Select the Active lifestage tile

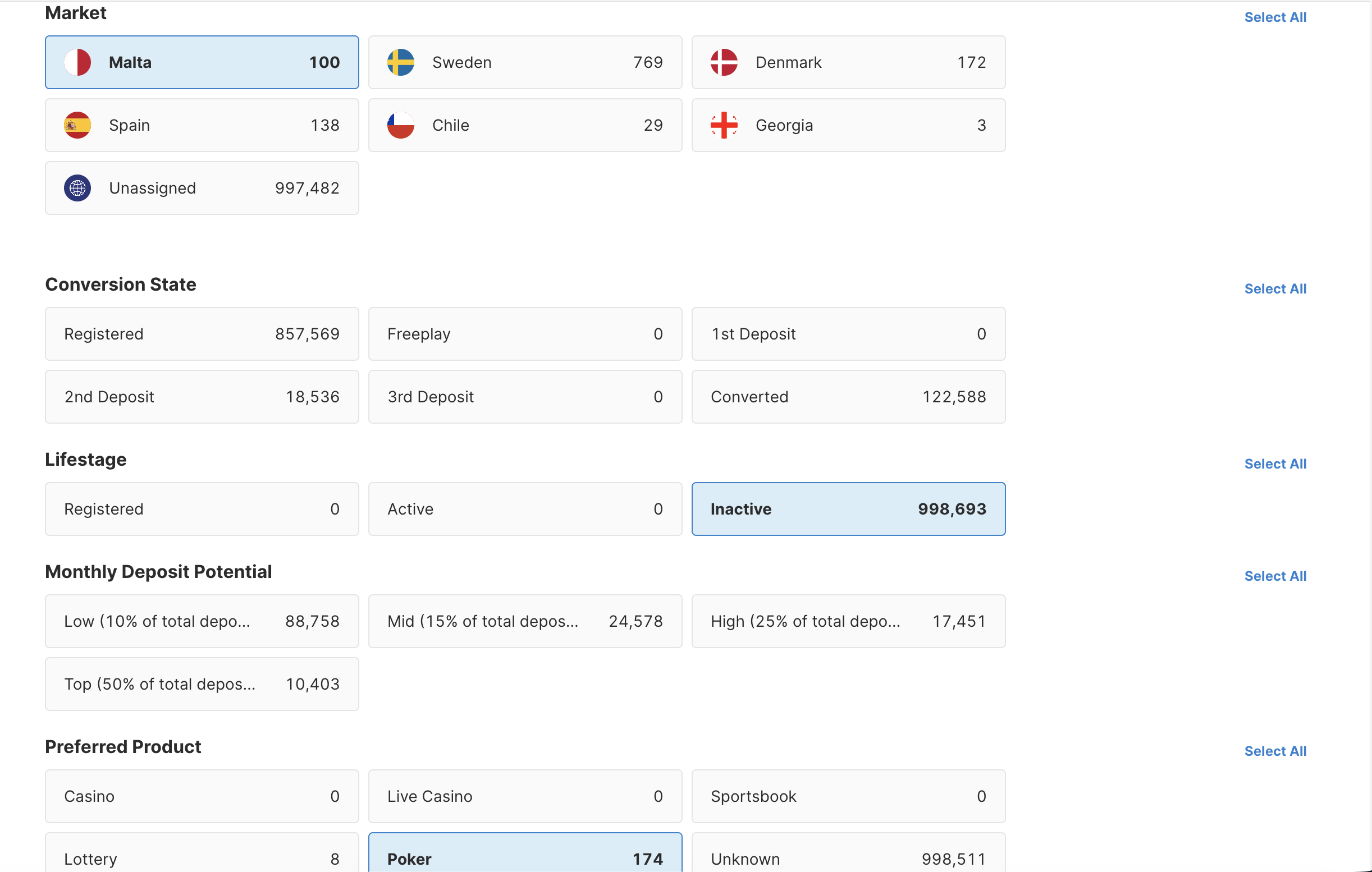pos(525,508)
